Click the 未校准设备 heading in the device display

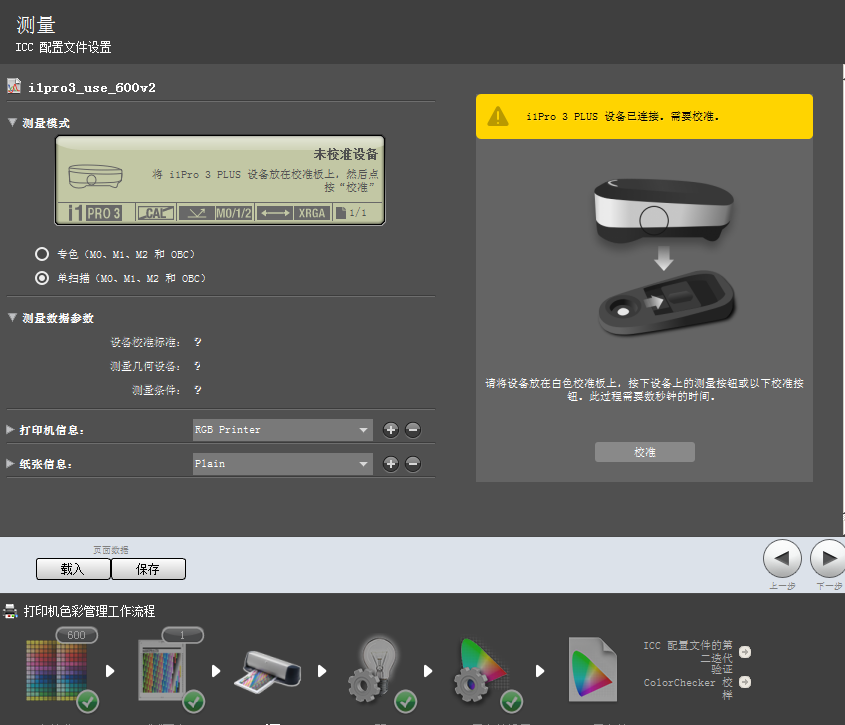coord(346,154)
